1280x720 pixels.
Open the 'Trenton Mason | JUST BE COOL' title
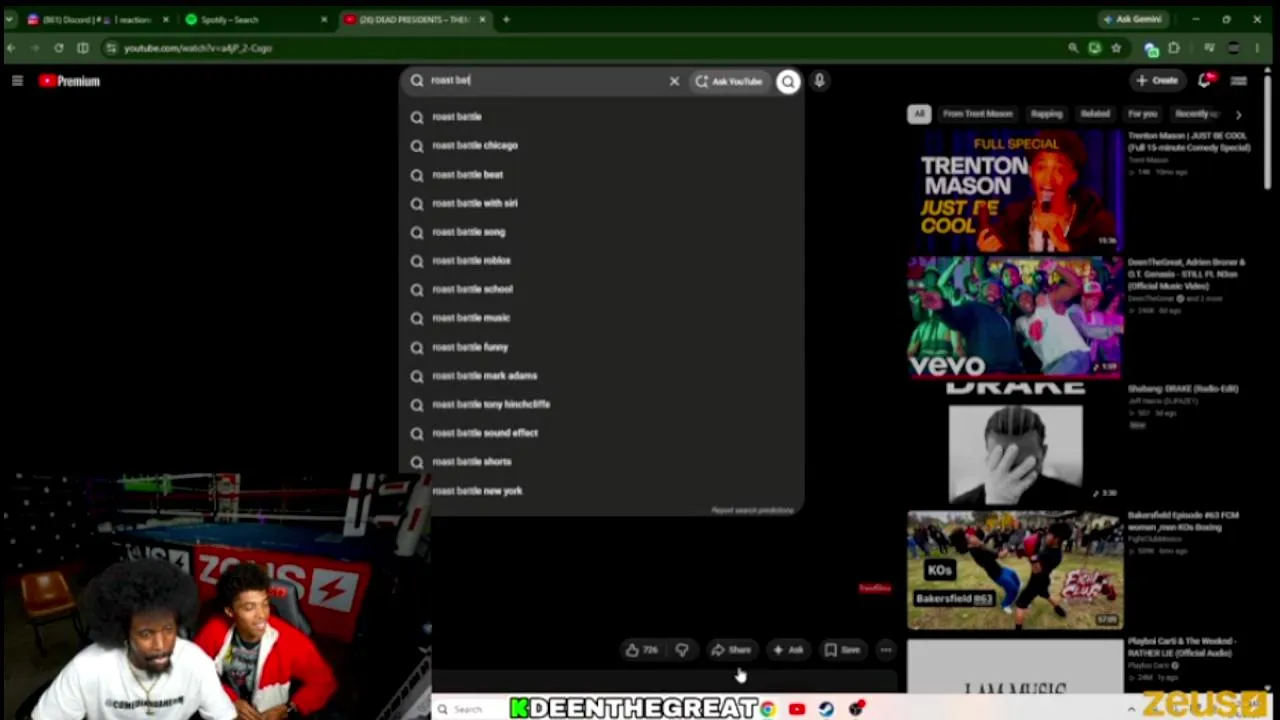tap(1189, 141)
